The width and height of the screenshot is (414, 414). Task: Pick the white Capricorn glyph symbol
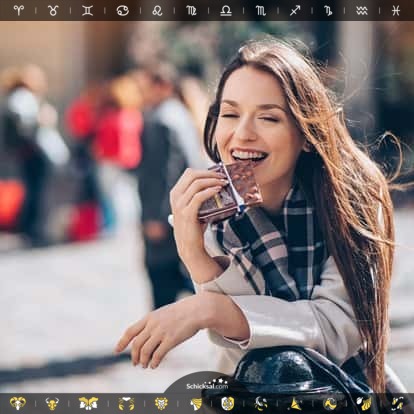(x=328, y=10)
